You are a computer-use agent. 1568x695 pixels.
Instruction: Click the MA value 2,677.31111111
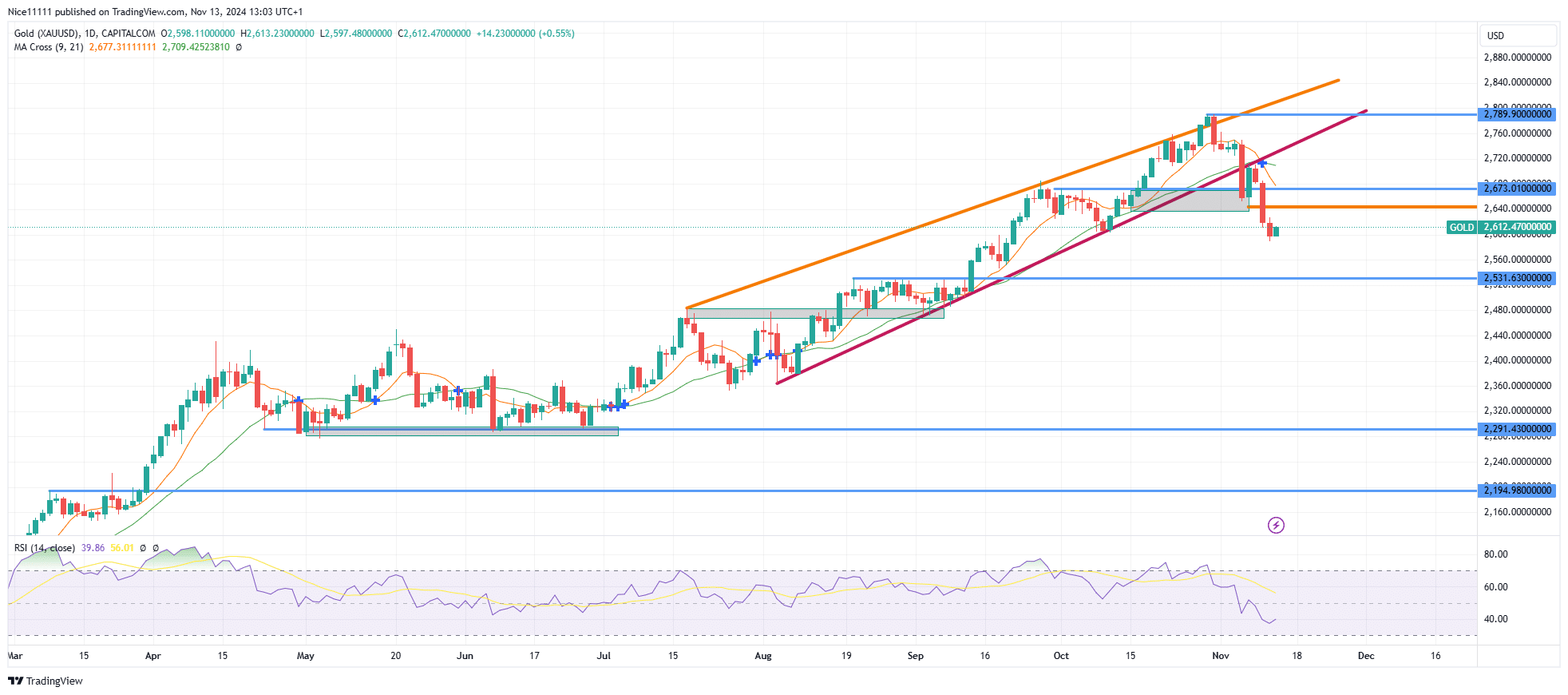pyautogui.click(x=123, y=47)
